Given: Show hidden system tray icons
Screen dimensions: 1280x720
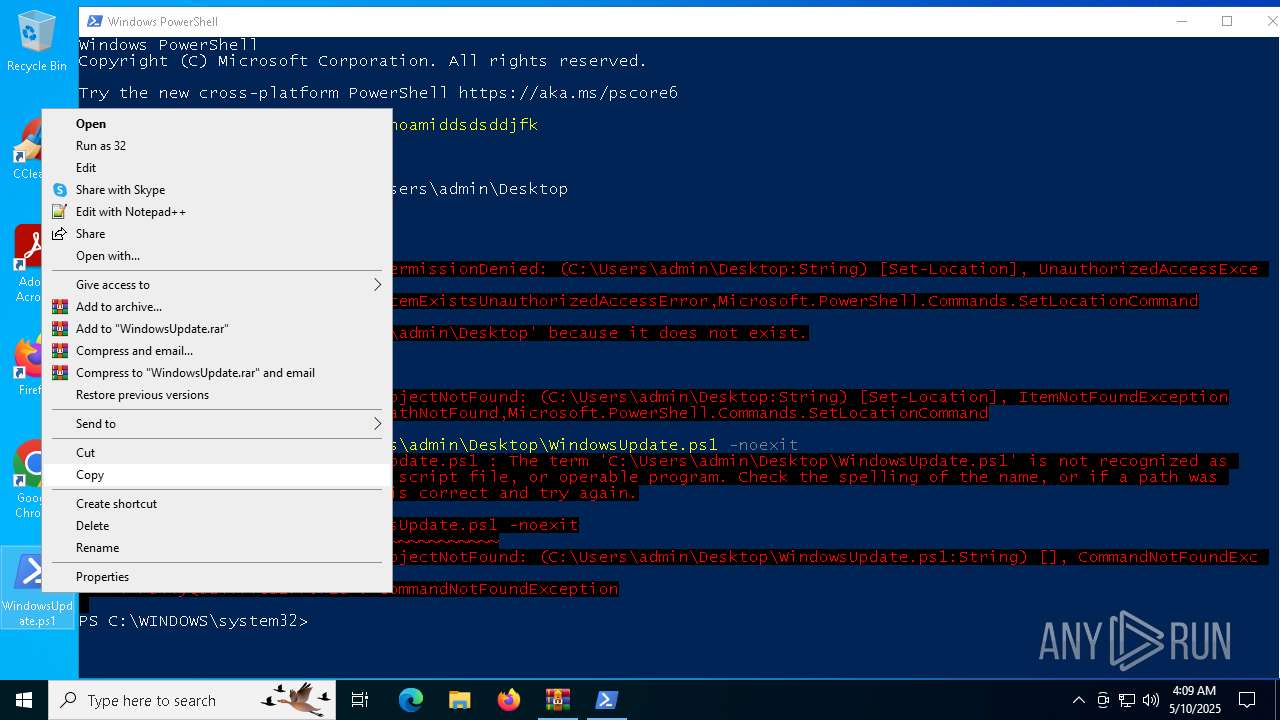Looking at the screenshot, I should [x=1078, y=700].
